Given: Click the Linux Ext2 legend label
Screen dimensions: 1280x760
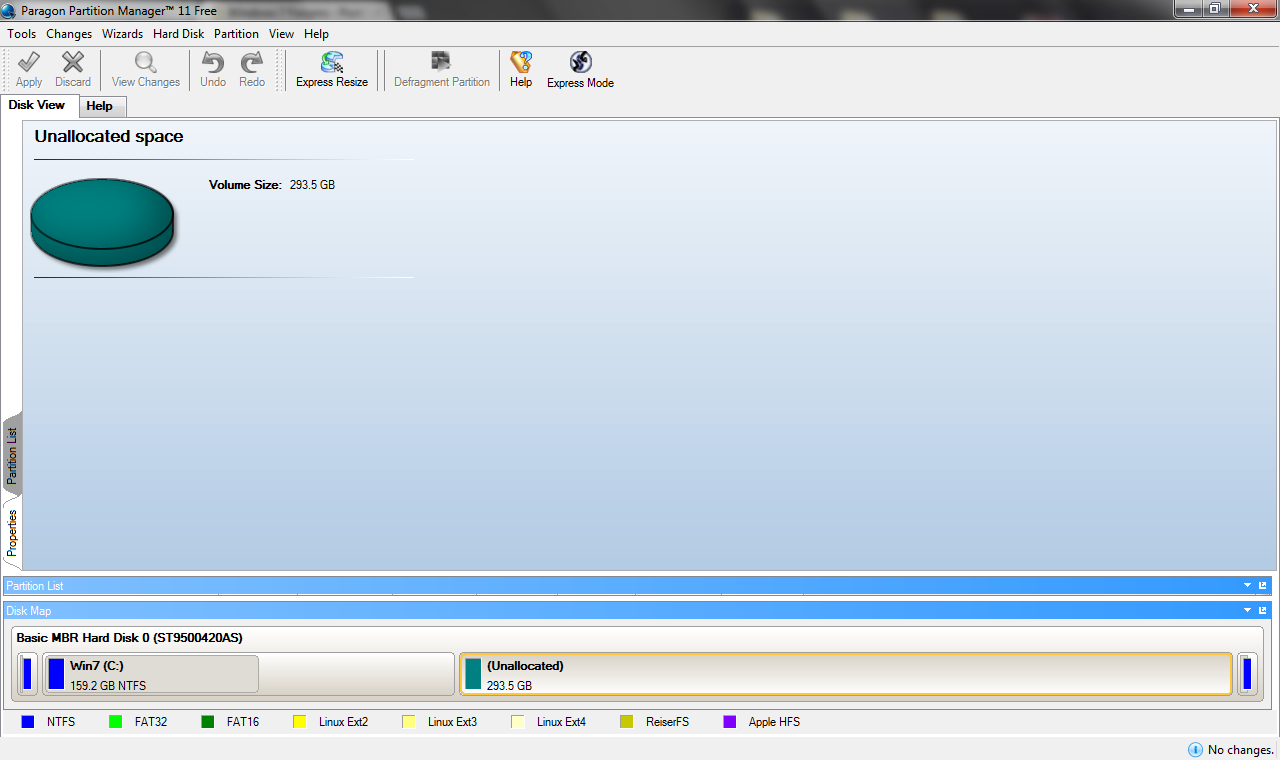Looking at the screenshot, I should [344, 722].
